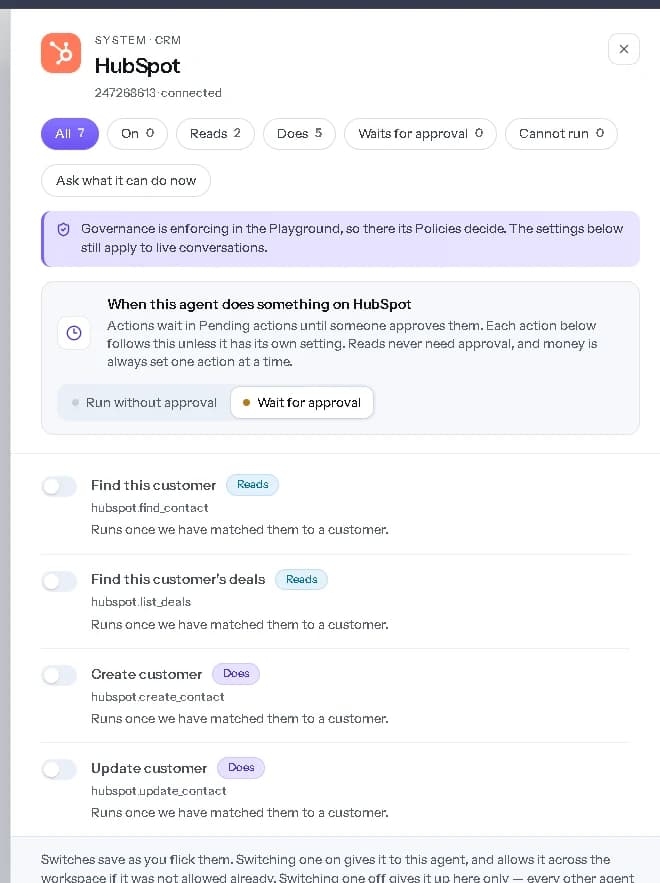Show only Does actions

click(x=299, y=134)
